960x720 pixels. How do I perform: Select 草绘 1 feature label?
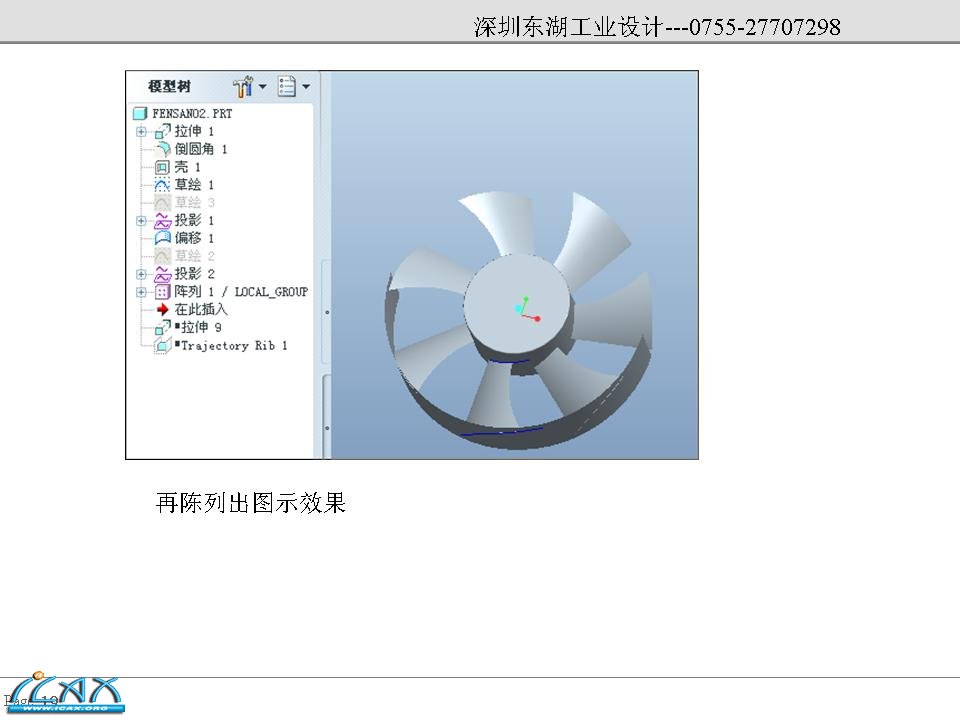194,185
